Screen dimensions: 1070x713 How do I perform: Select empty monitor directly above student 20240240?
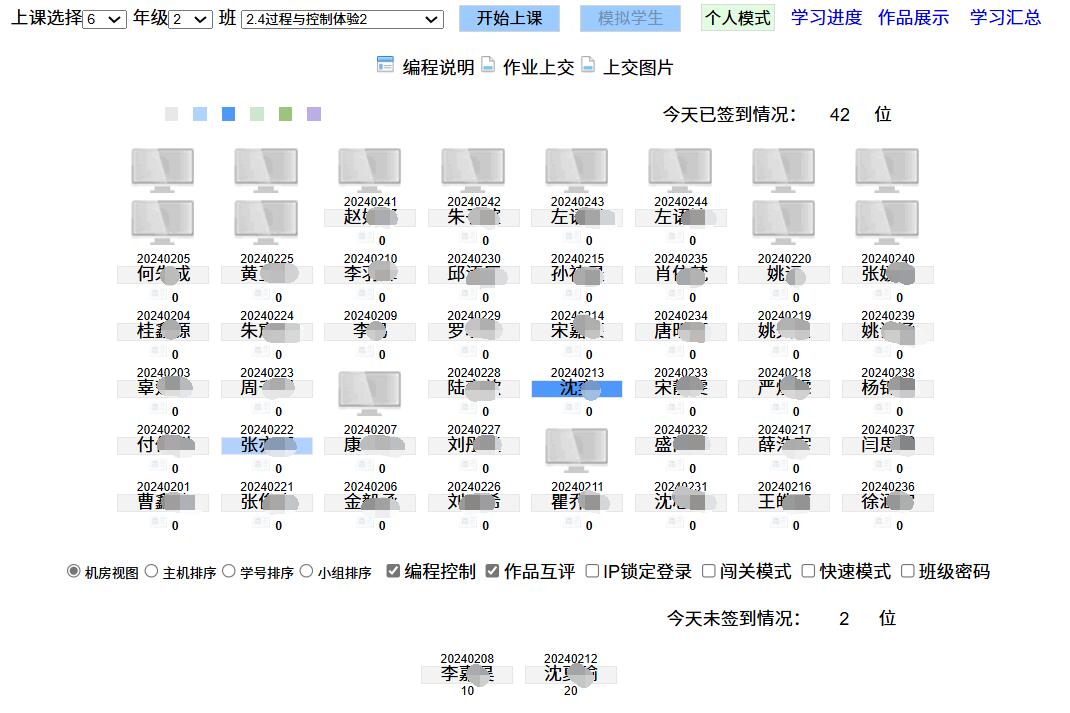coord(887,222)
